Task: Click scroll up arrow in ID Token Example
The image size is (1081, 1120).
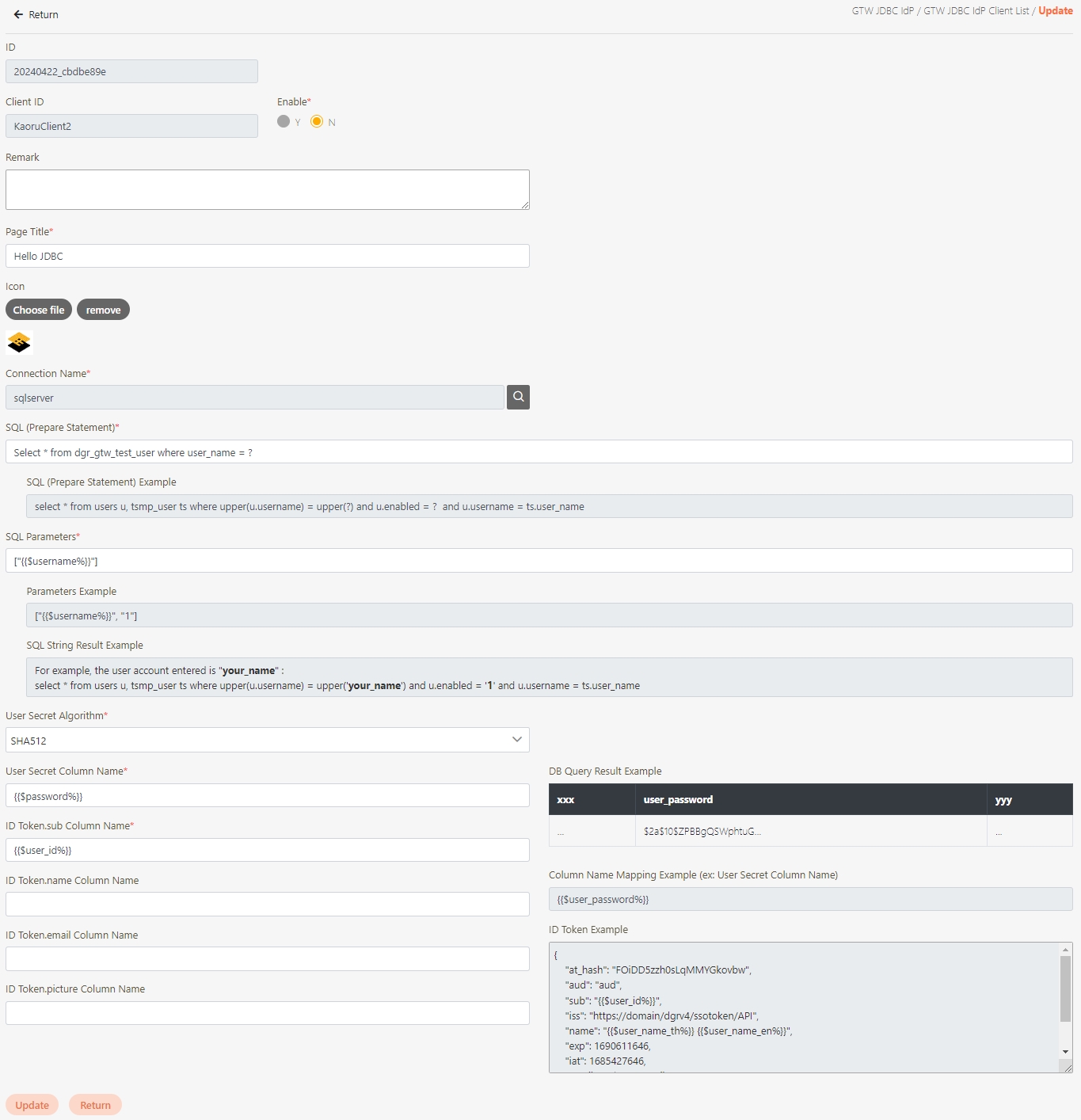Action: [x=1065, y=950]
